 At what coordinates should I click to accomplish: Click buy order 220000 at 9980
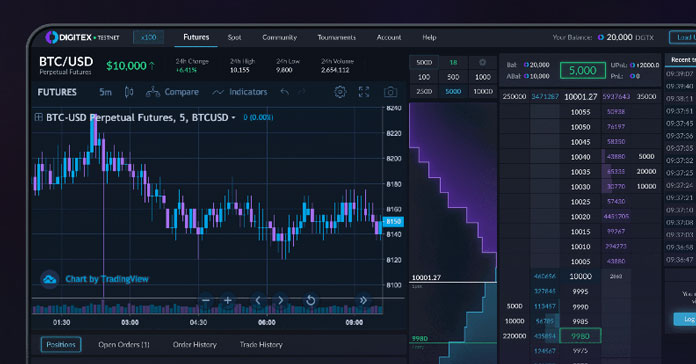(514, 336)
